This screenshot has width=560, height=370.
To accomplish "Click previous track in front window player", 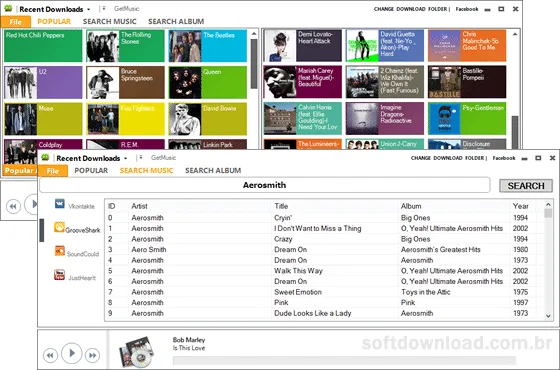I will click(x=50, y=355).
